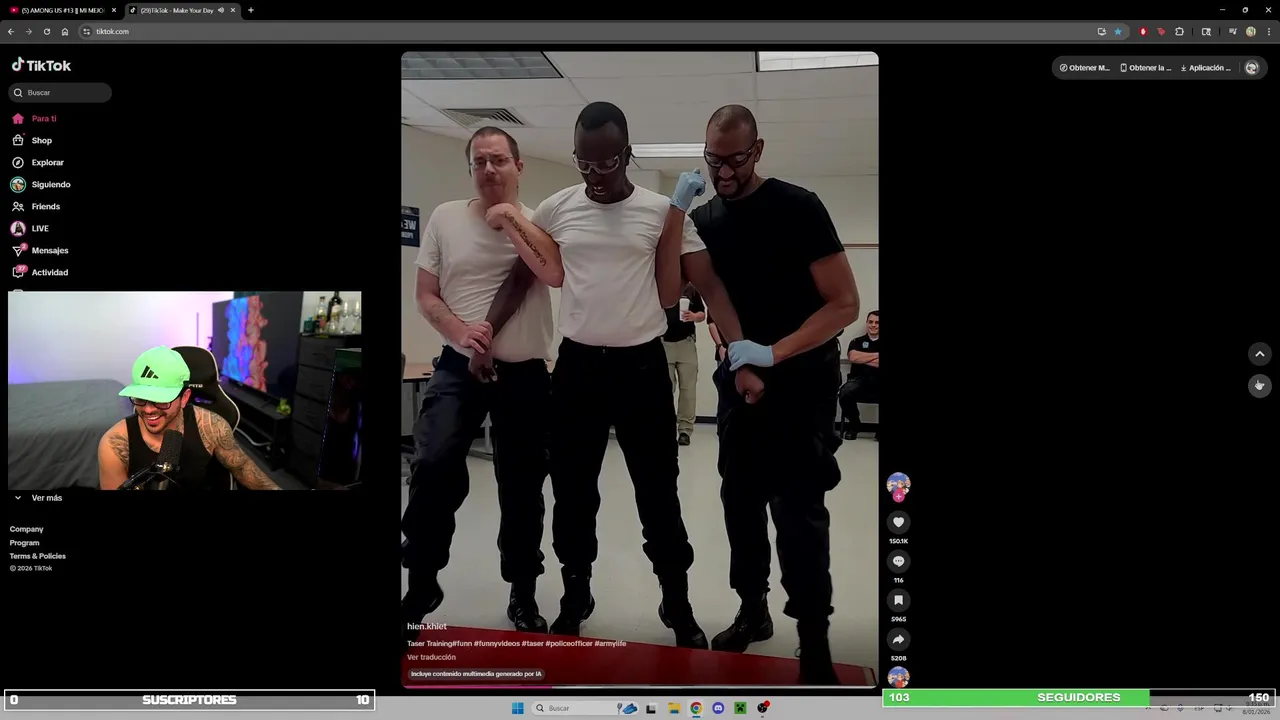Image resolution: width=1280 pixels, height=720 pixels.
Task: Click Obtener M... button at top right
Action: tap(1085, 68)
